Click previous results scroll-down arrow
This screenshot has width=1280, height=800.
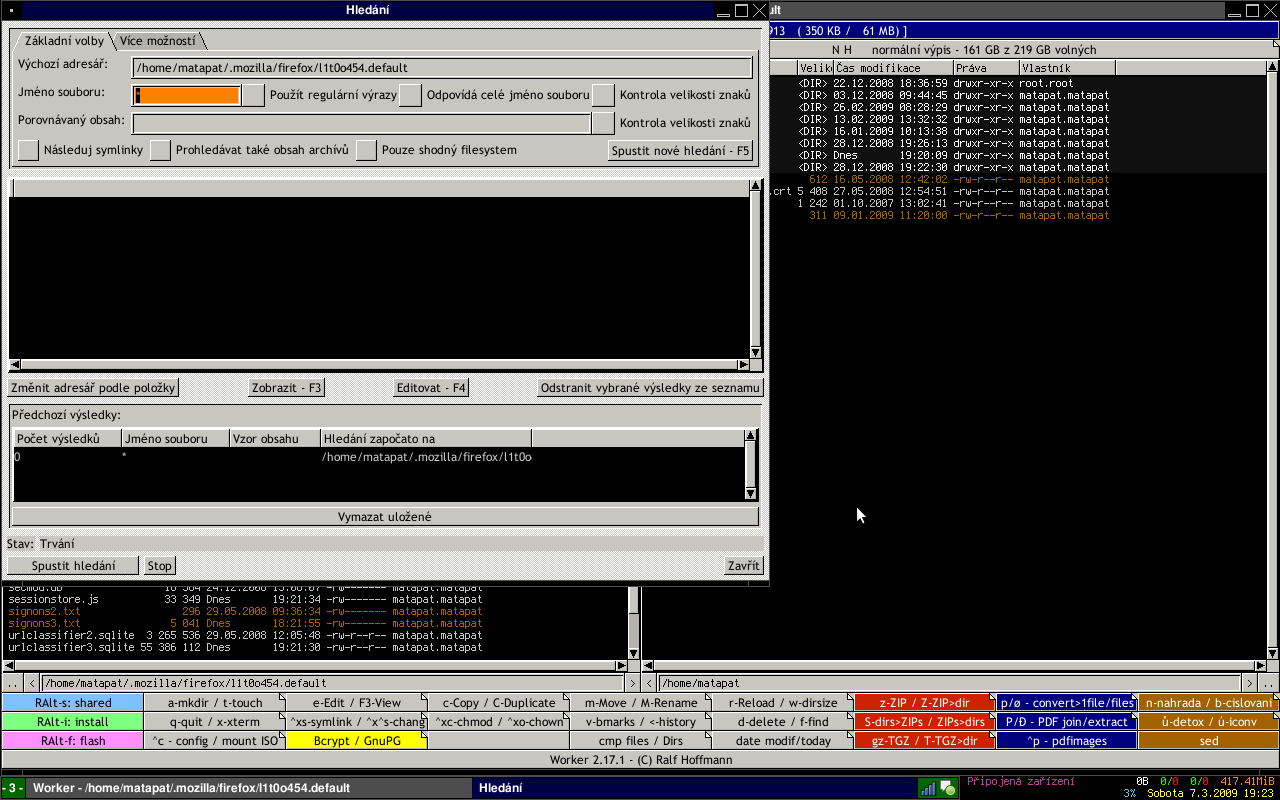751,493
